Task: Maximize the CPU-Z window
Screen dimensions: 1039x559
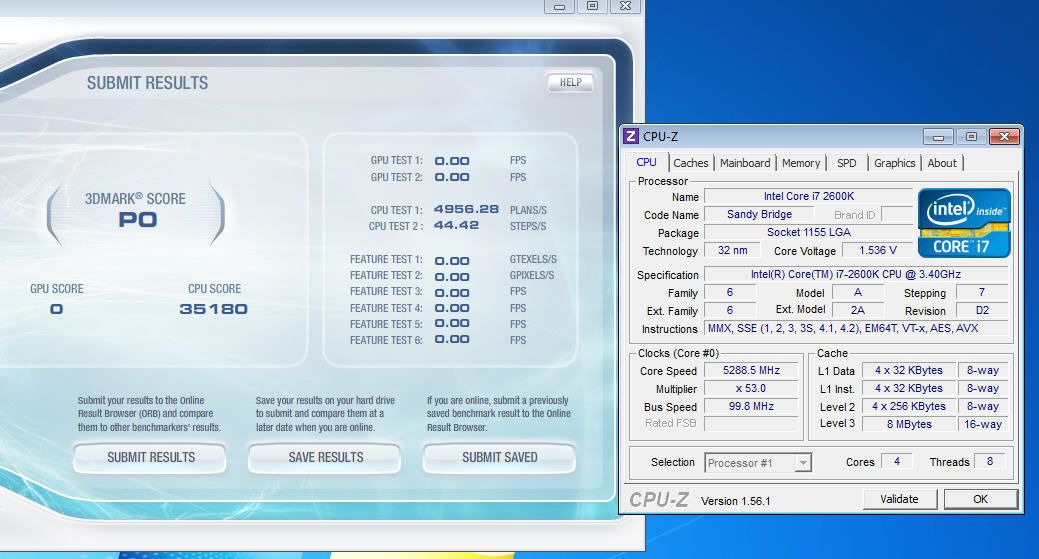Action: click(x=971, y=137)
